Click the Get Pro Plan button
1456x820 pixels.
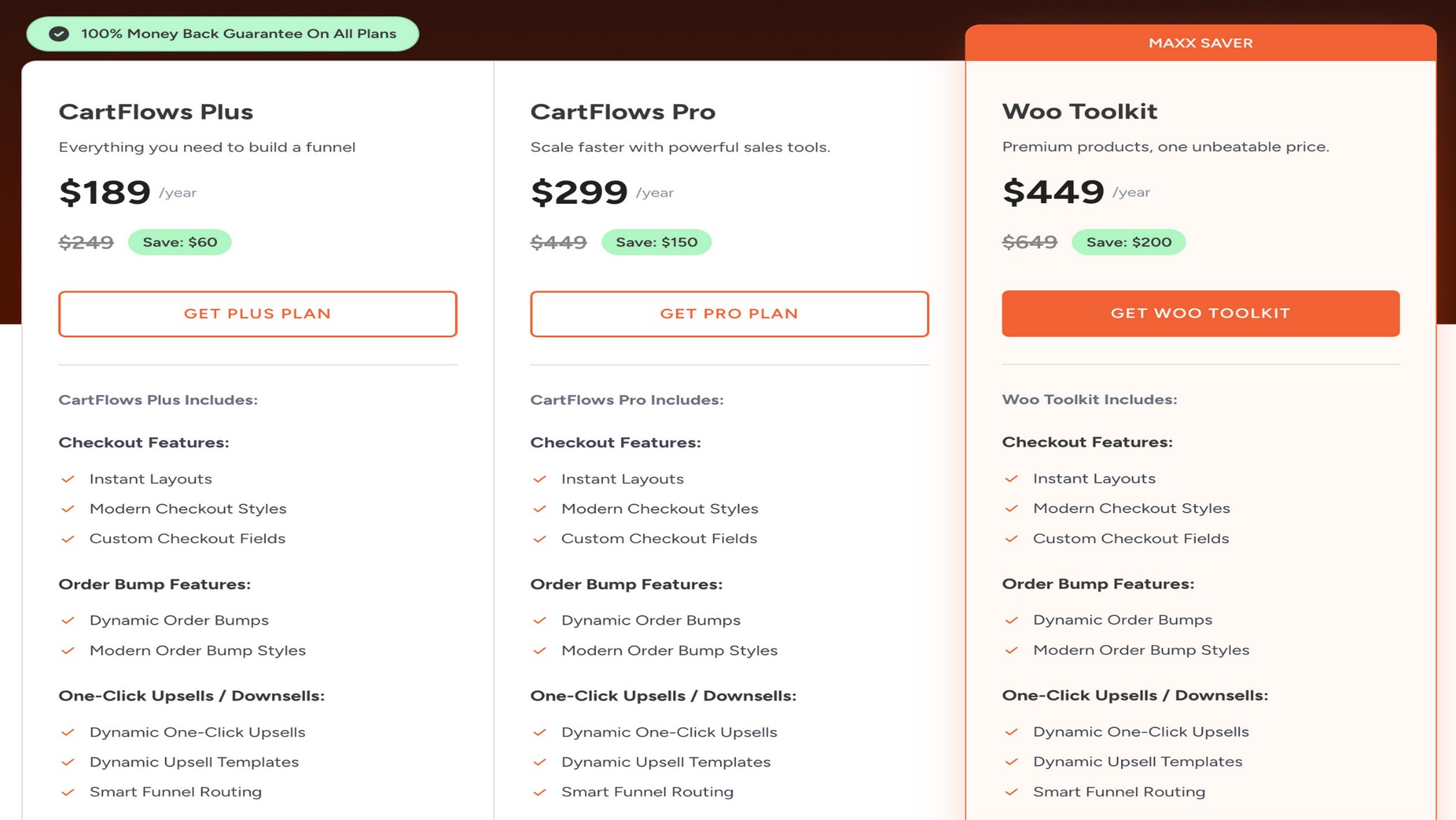pos(729,313)
